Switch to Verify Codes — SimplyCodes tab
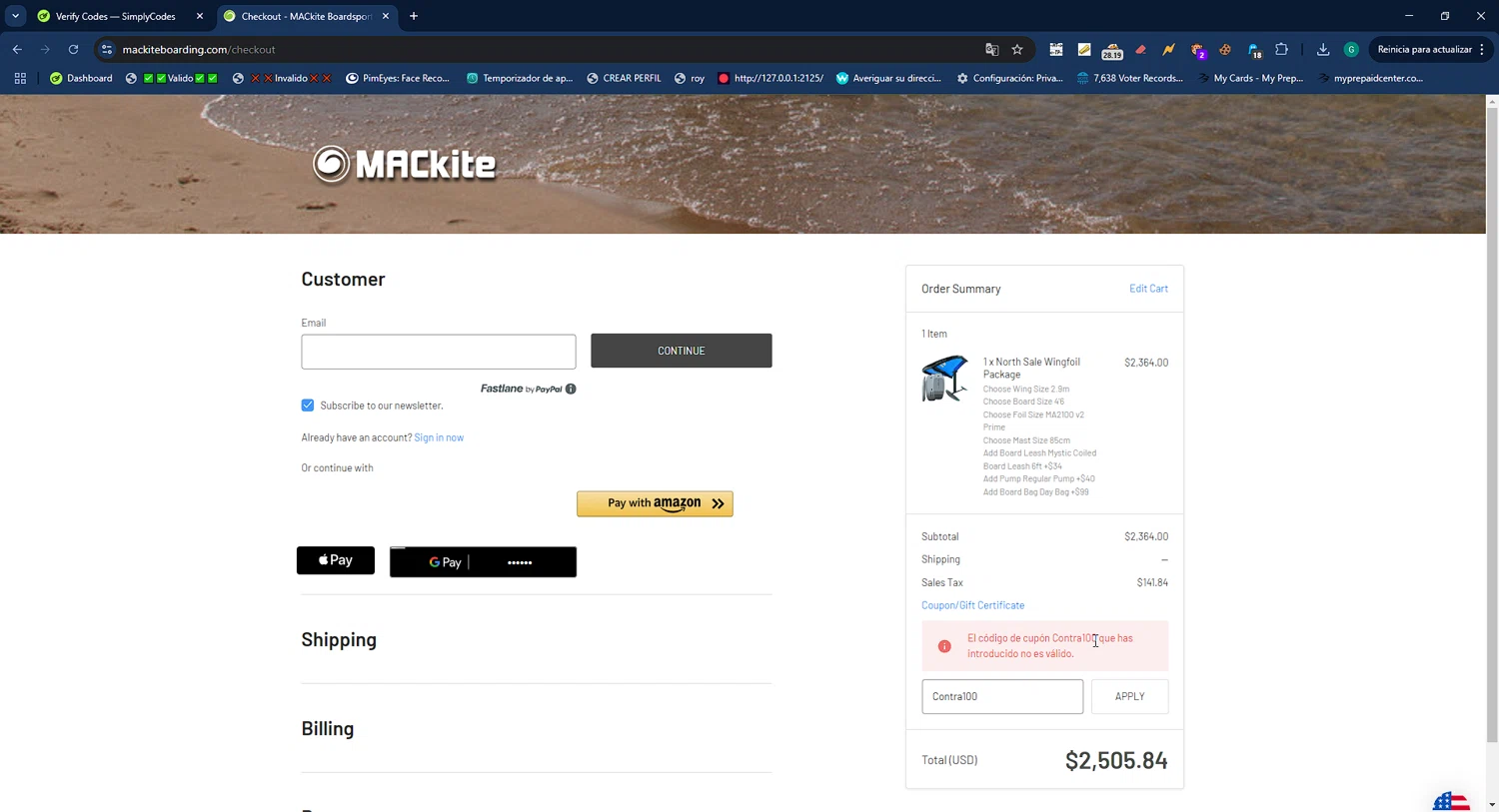 (x=115, y=16)
